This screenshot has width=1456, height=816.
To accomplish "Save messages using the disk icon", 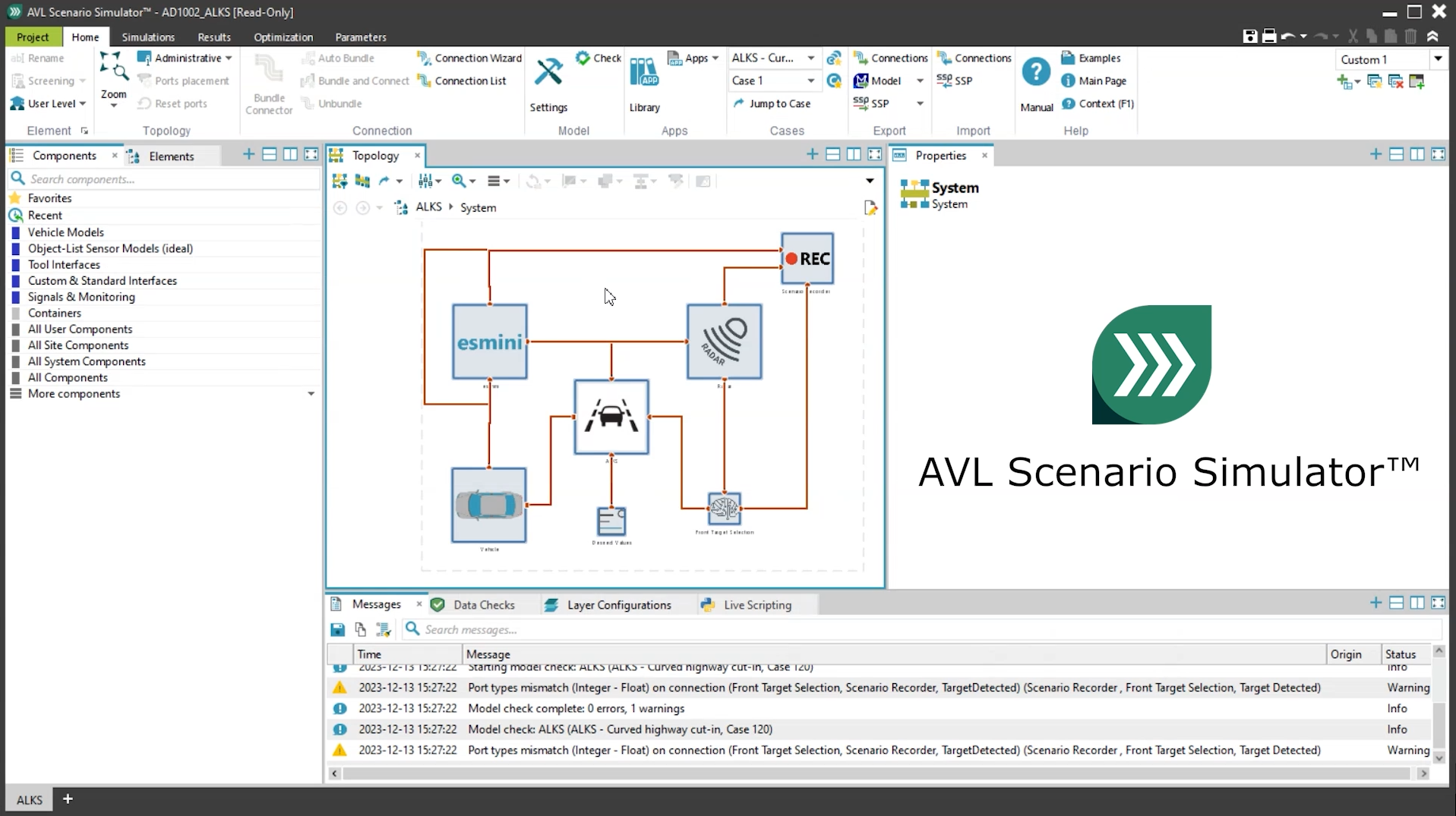I will pyautogui.click(x=338, y=629).
